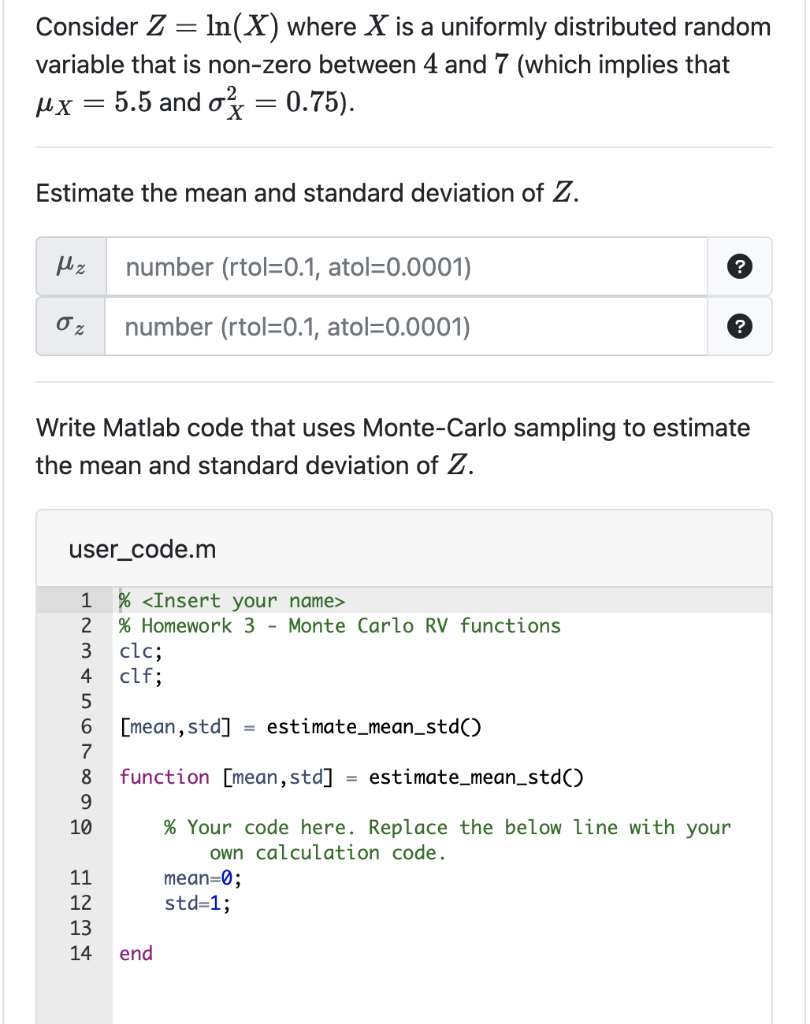Place cursor on the mean=0; line
810x1024 pixels.
[202, 878]
